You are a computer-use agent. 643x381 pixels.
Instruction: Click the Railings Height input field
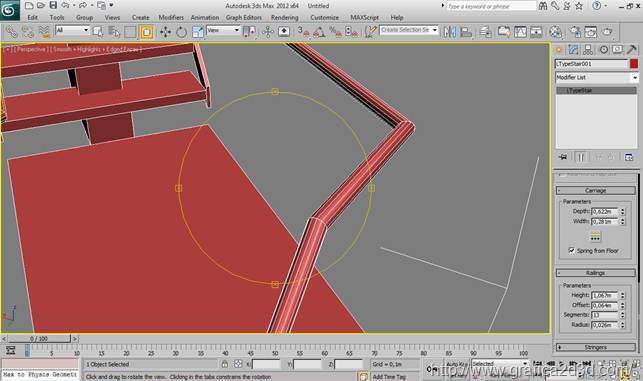[x=604, y=295]
